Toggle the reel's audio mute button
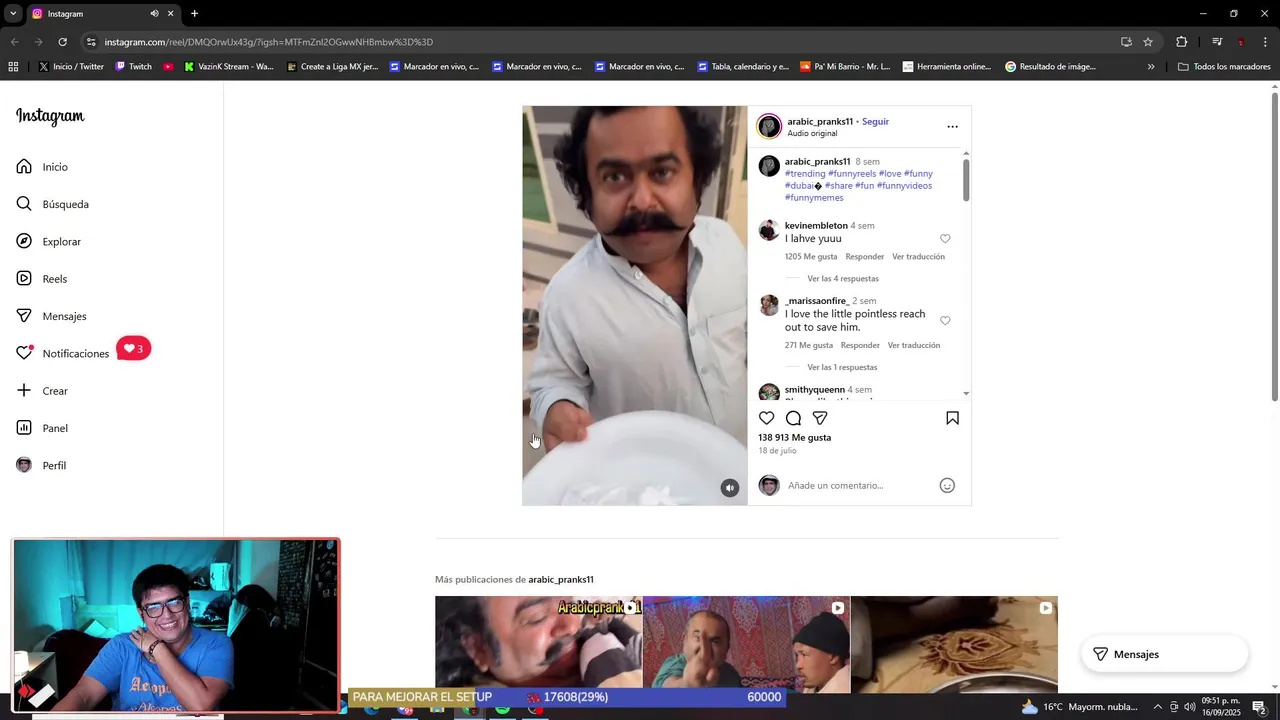The height and width of the screenshot is (720, 1280). tap(729, 488)
